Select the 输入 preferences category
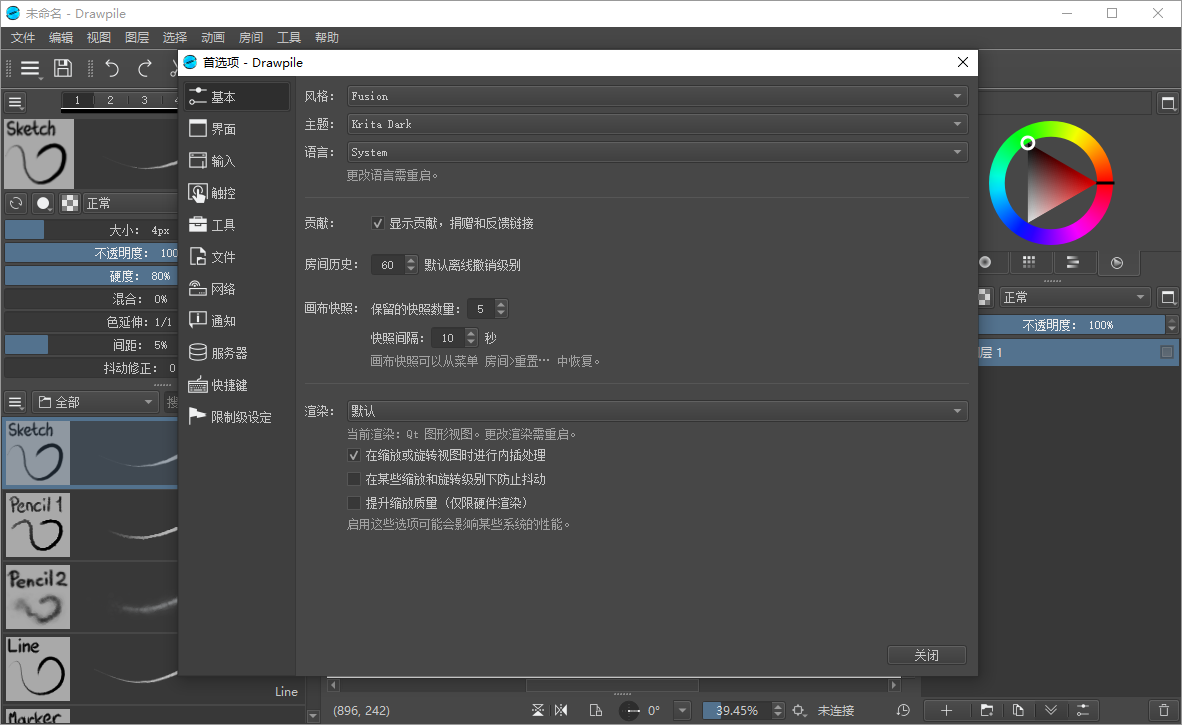Viewport: 1182px width, 725px height. (237, 161)
